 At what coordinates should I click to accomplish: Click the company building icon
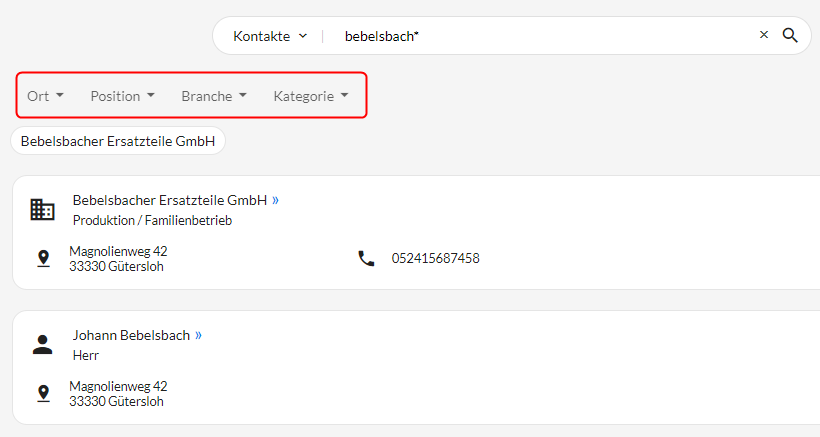pyautogui.click(x=42, y=210)
